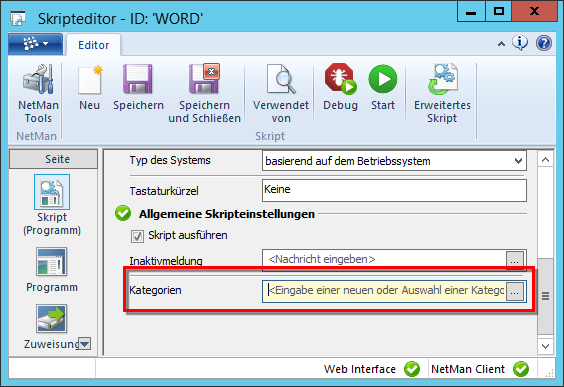Open the Kategorien browse button
Viewport: 564px width, 387px height.
coord(514,291)
